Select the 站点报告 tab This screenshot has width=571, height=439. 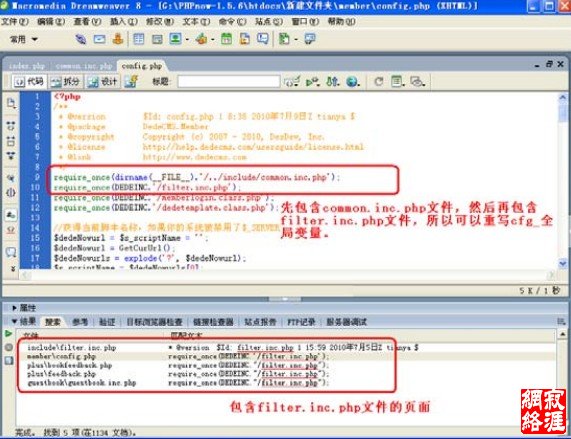(x=260, y=322)
